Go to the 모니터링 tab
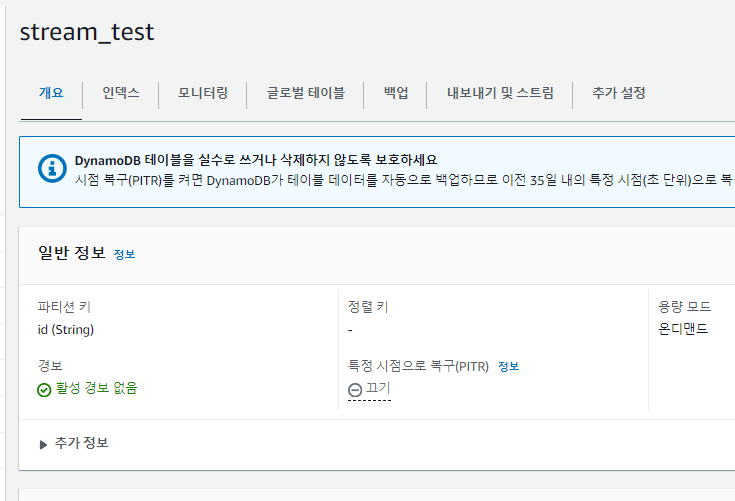 click(203, 94)
